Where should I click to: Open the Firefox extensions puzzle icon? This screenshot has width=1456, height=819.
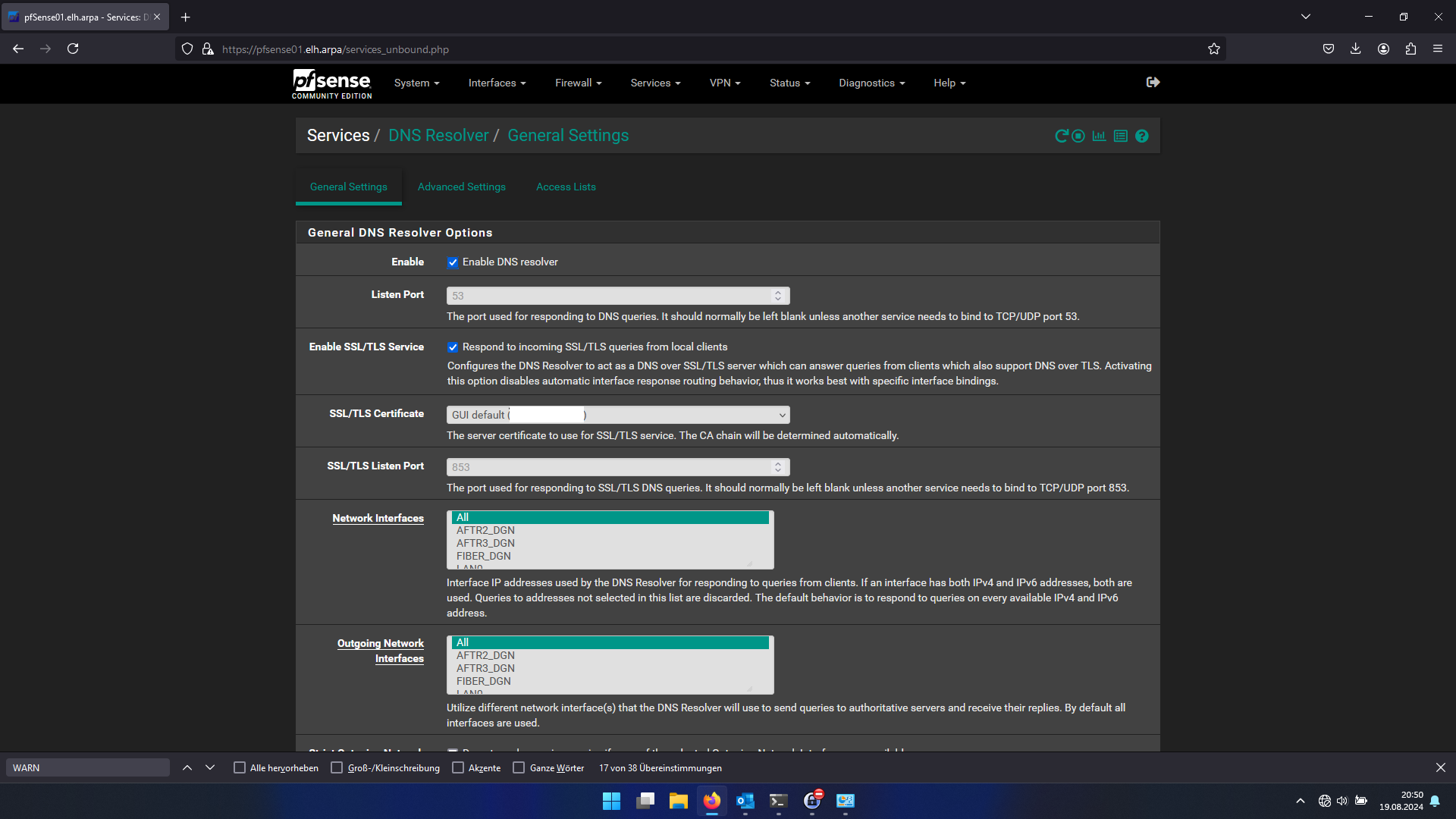(x=1410, y=49)
